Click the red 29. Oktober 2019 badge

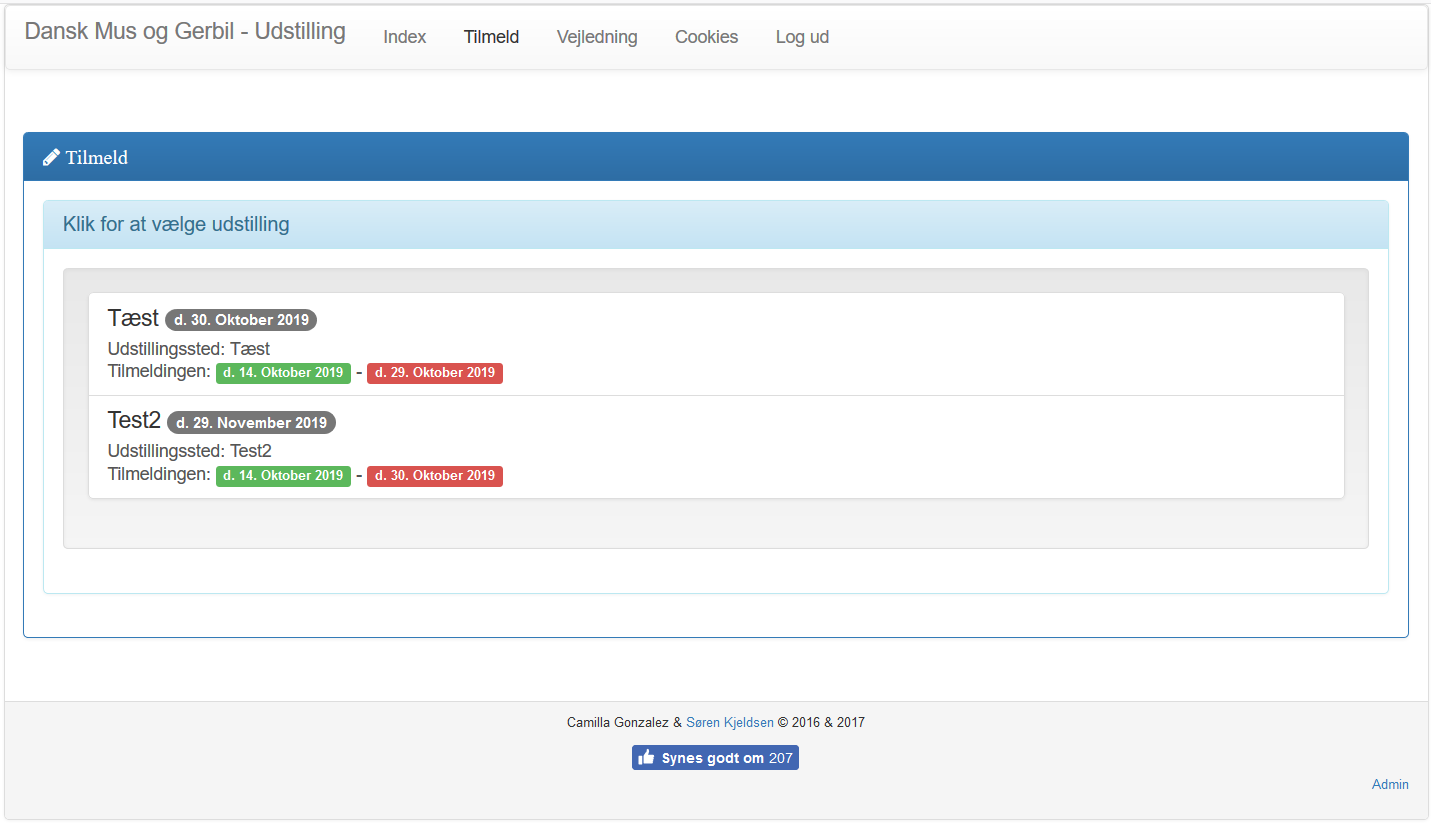coord(434,373)
